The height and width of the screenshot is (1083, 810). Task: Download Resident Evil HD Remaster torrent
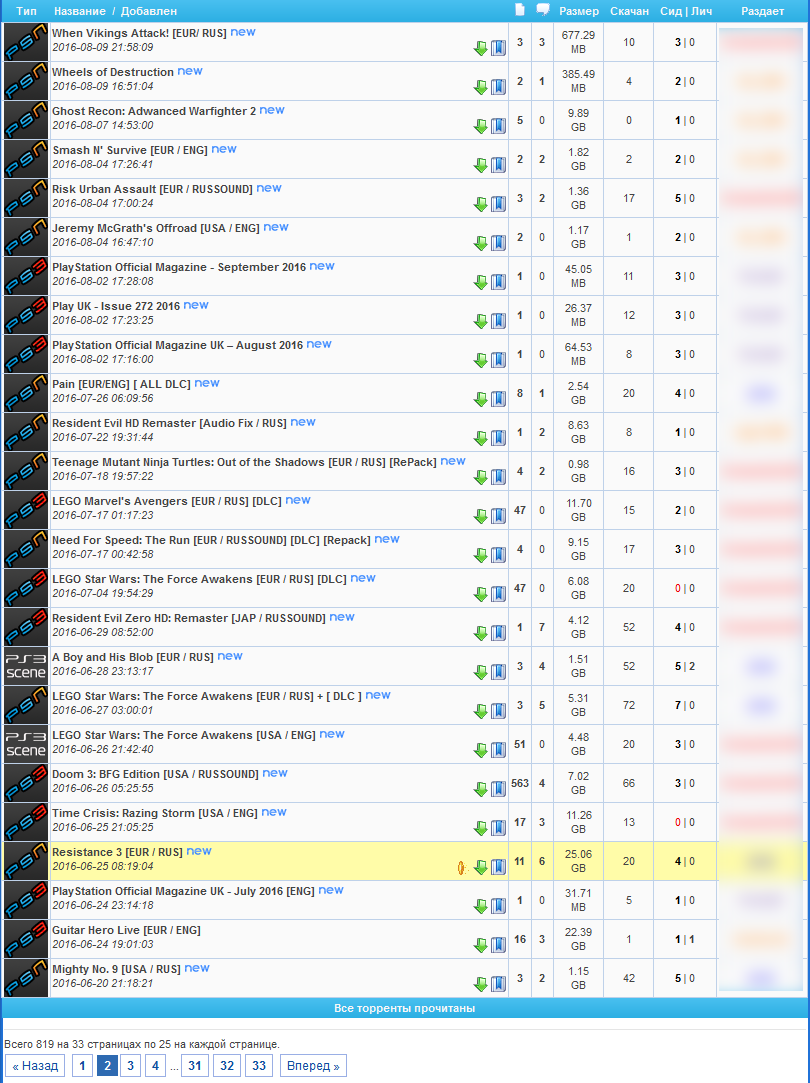pyautogui.click(x=481, y=439)
